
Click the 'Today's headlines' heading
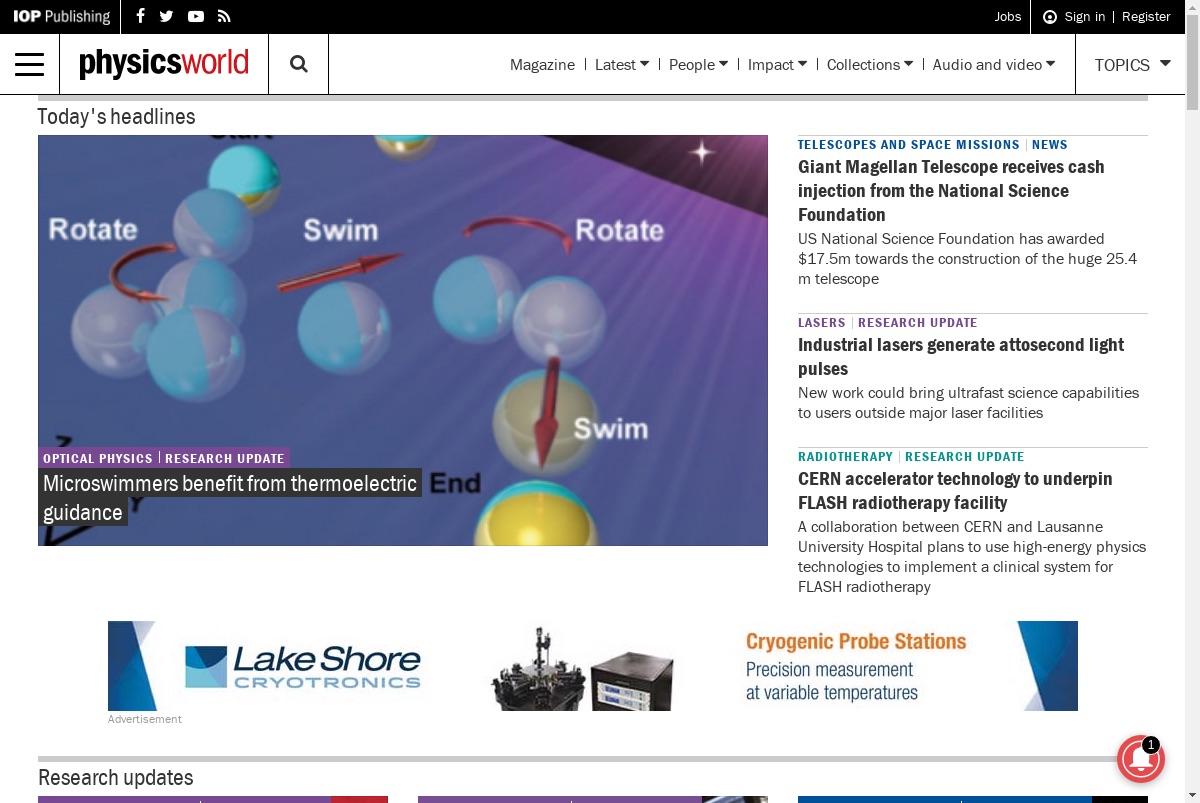(x=117, y=117)
